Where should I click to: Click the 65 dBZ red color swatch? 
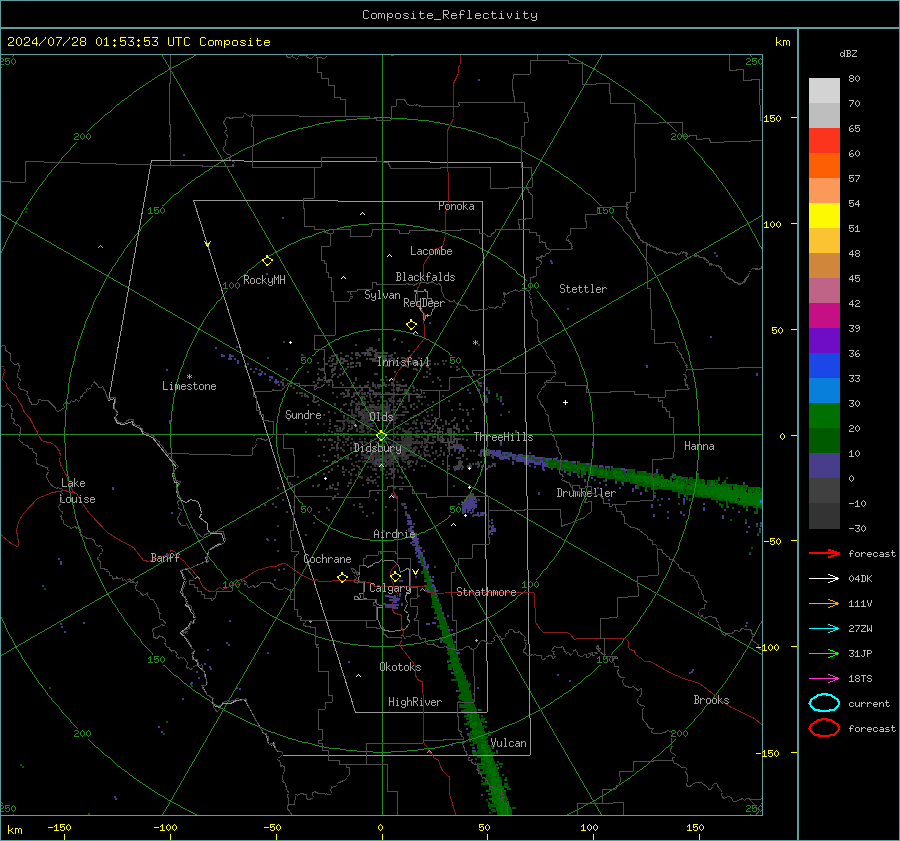point(824,141)
